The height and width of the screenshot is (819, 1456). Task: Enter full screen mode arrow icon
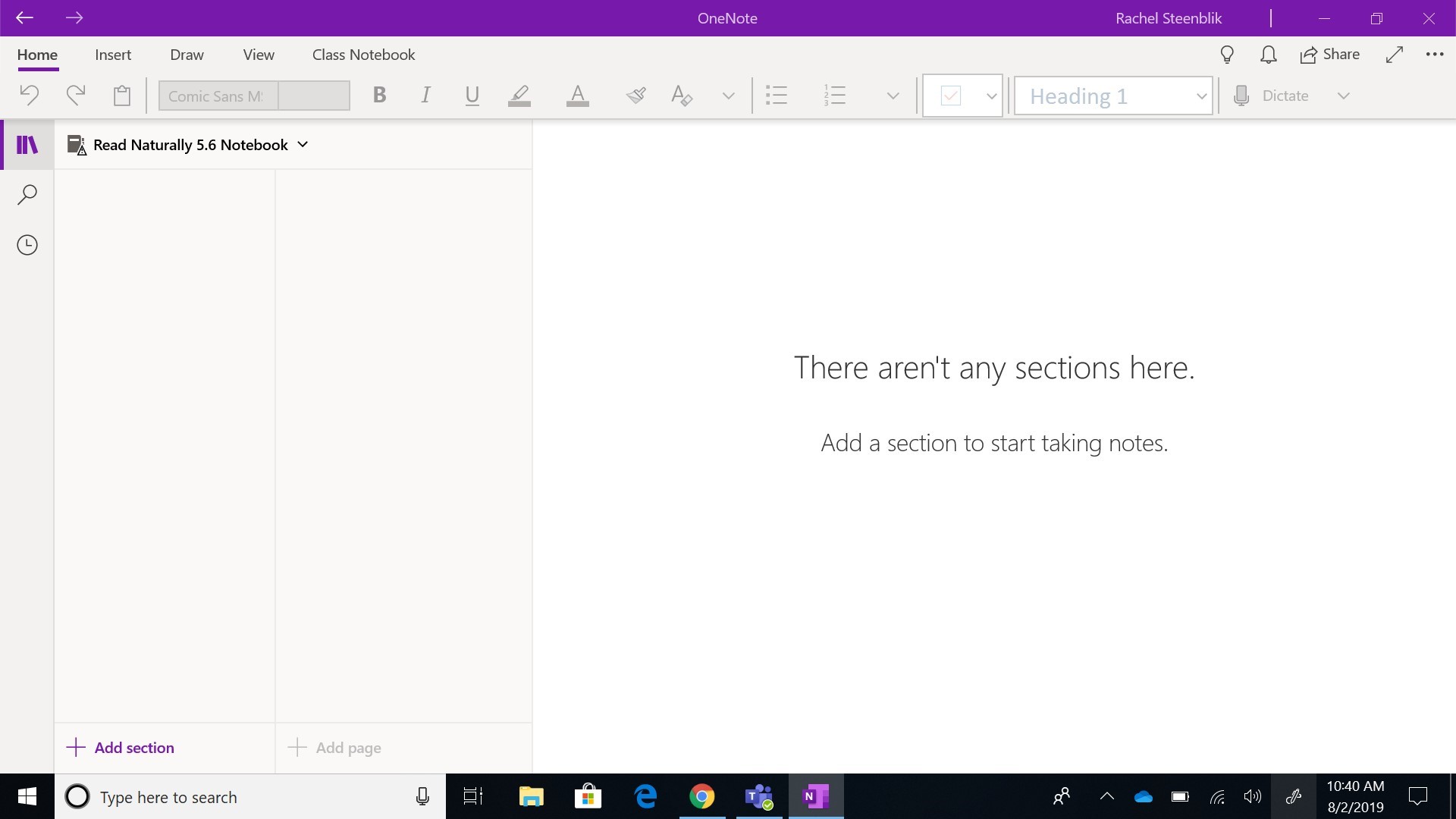[1394, 55]
